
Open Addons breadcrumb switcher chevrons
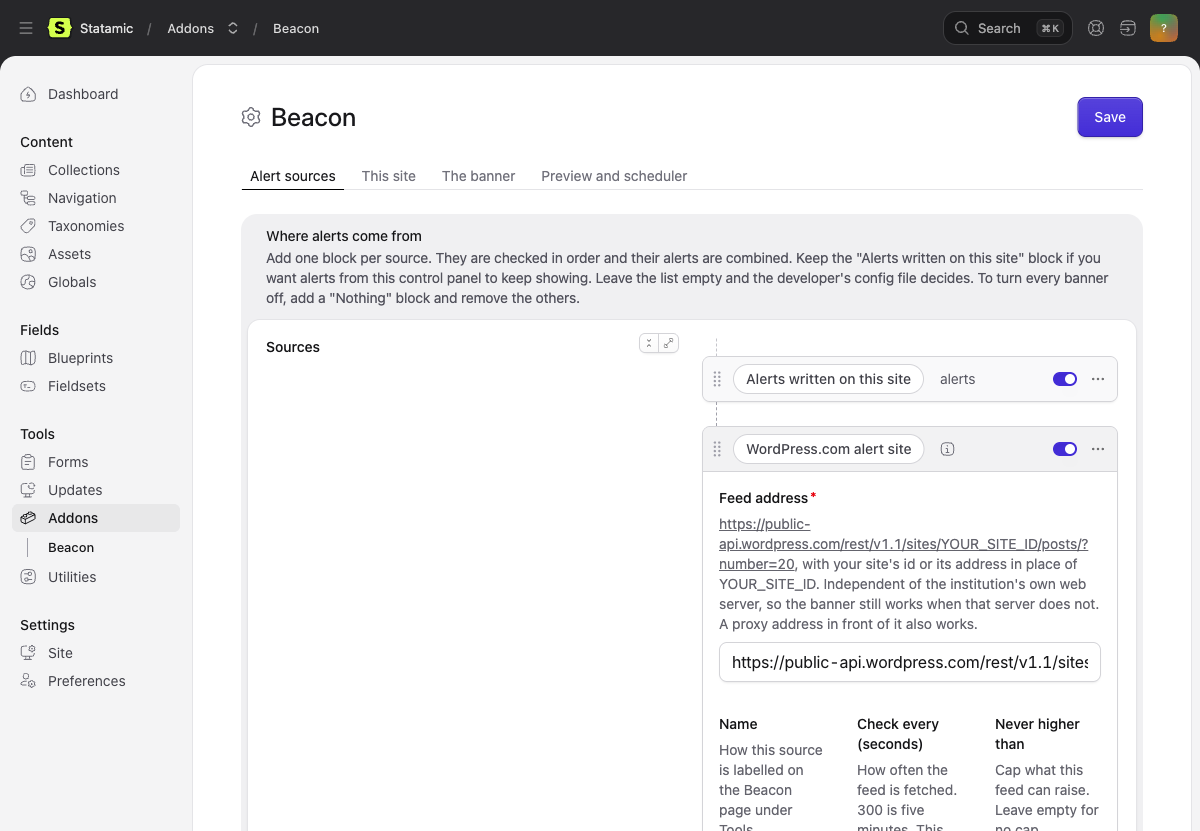coord(233,28)
